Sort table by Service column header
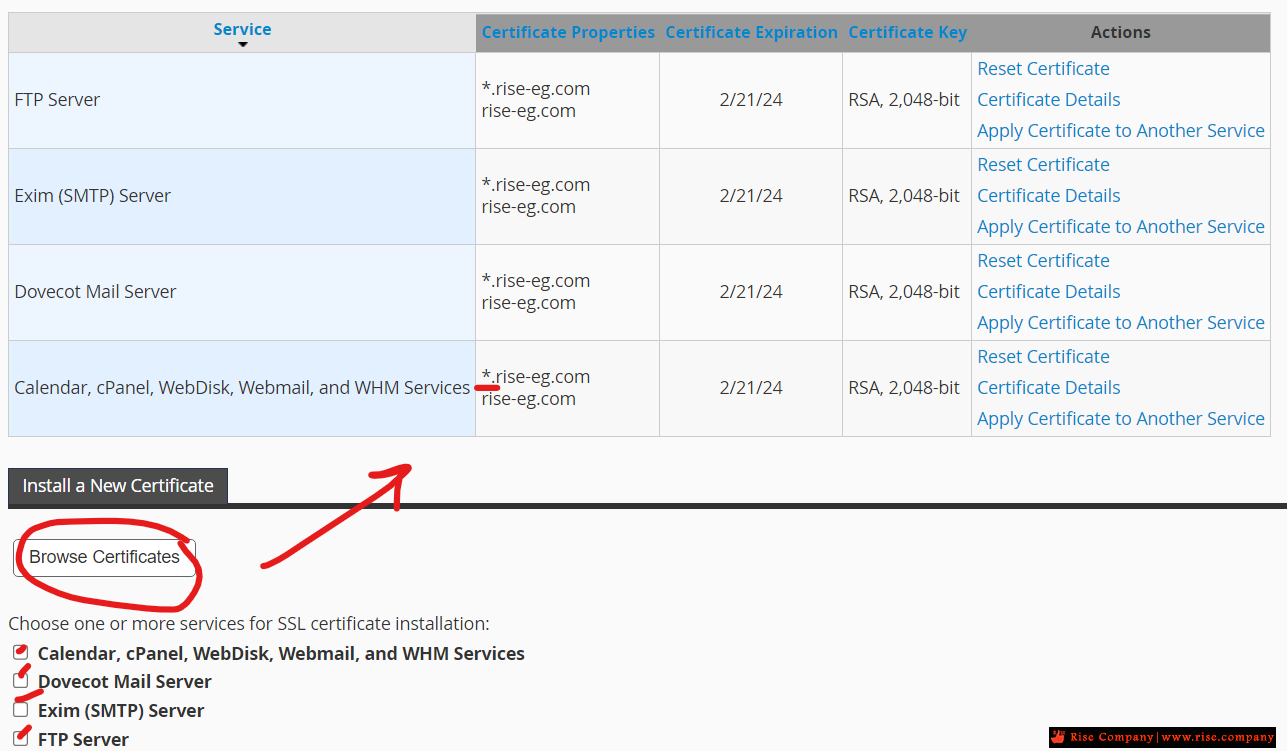 tap(242, 29)
